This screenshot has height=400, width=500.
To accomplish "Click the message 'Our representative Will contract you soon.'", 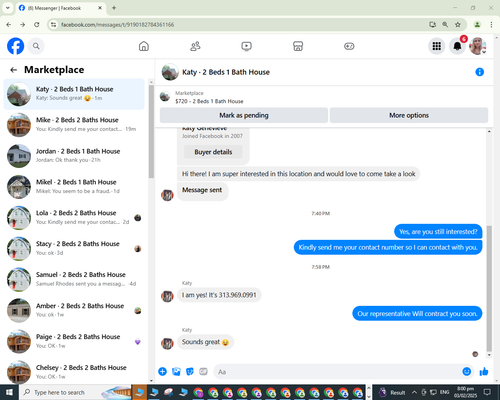I will (417, 314).
